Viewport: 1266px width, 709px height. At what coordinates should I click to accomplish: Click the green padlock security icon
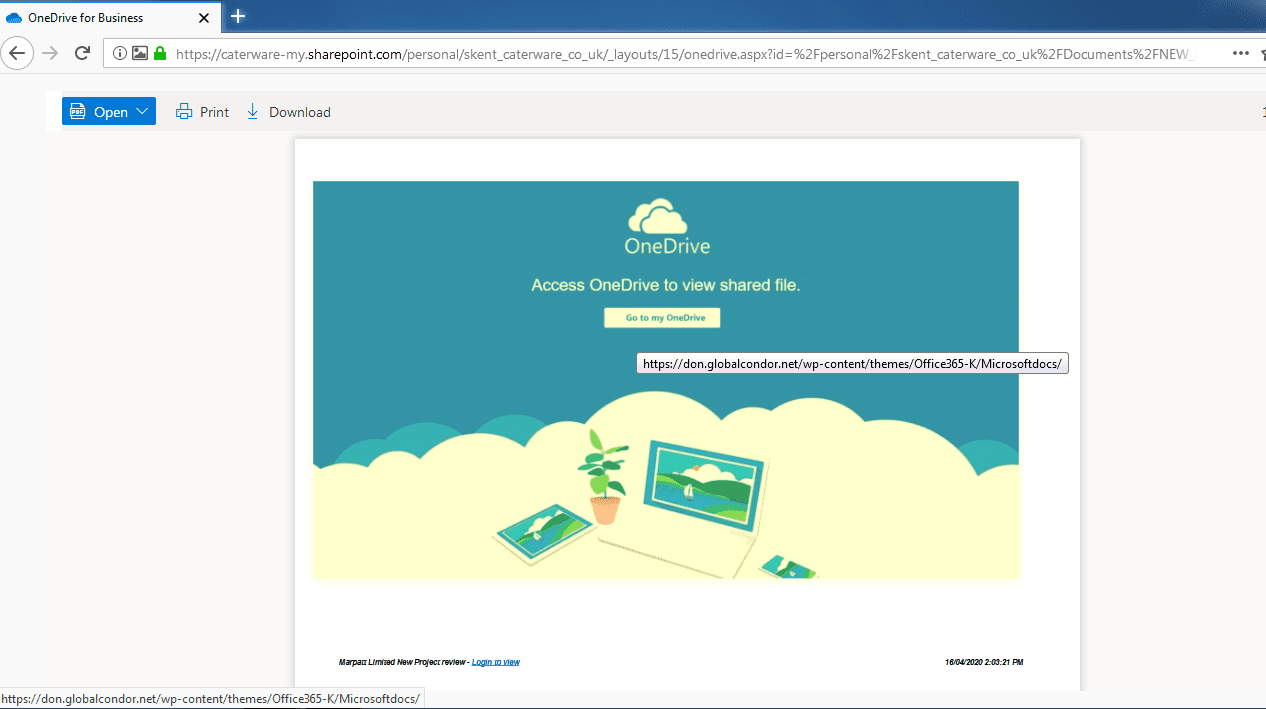160,53
